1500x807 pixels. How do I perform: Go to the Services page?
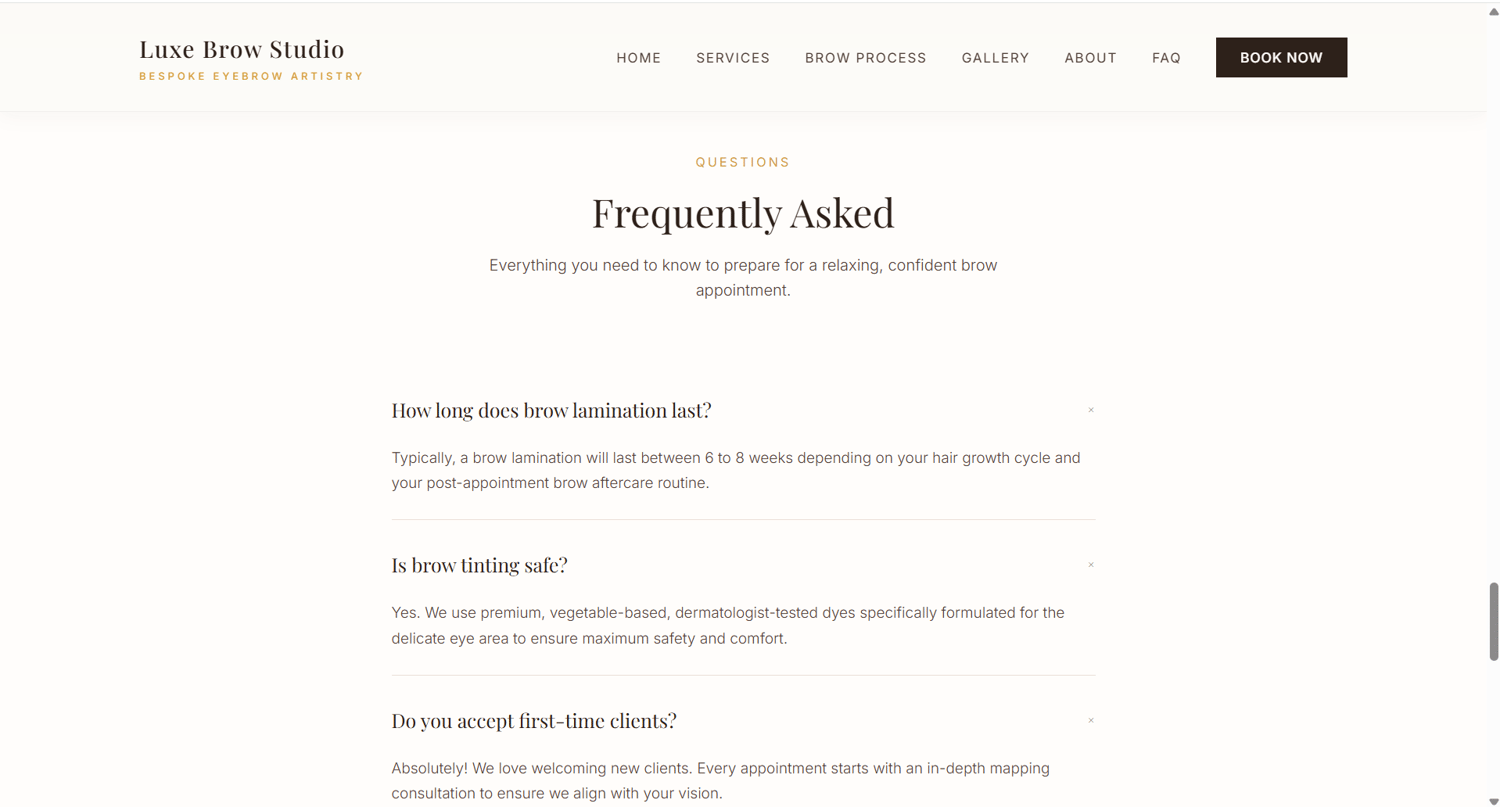pos(733,58)
